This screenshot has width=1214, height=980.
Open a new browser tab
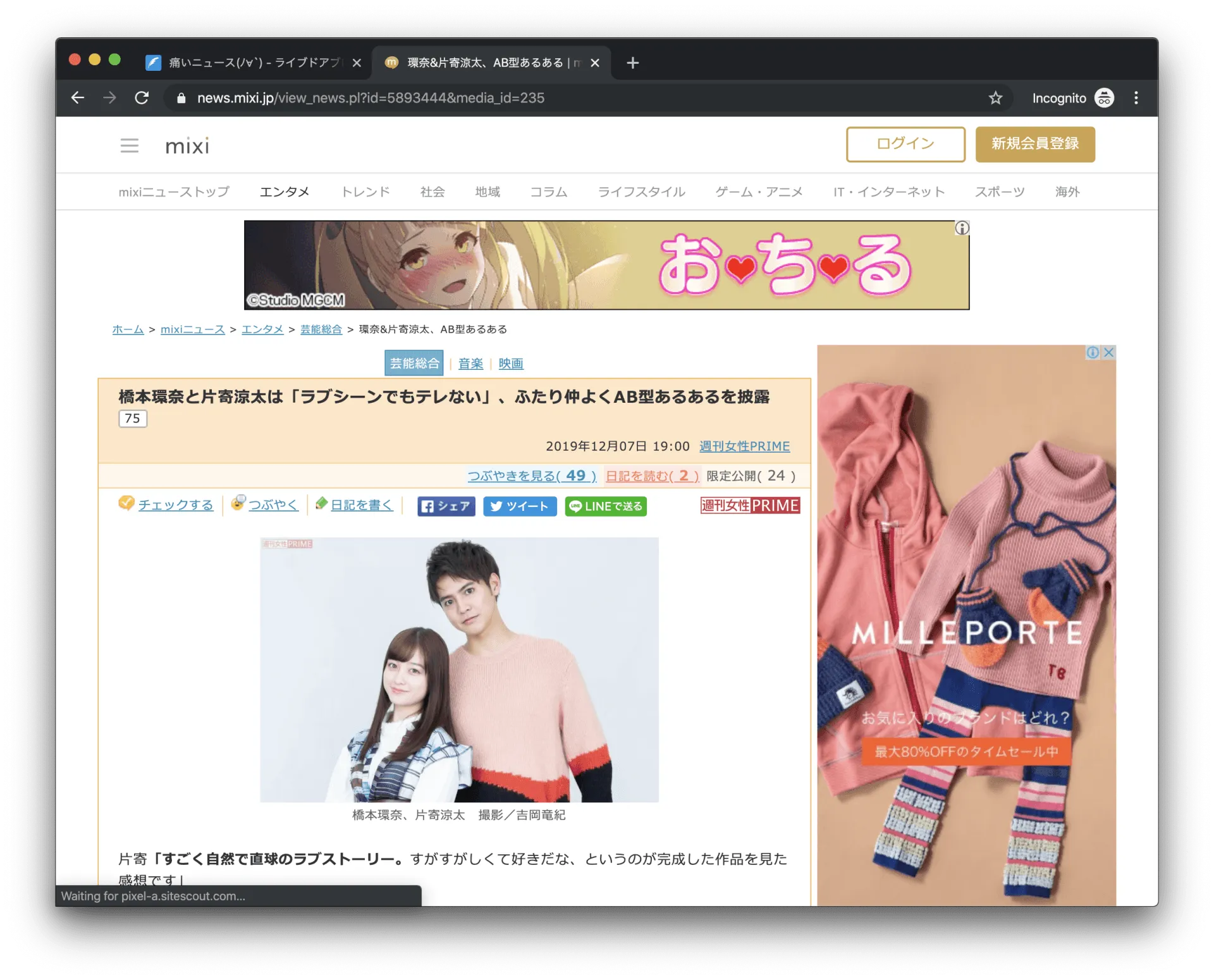click(632, 63)
